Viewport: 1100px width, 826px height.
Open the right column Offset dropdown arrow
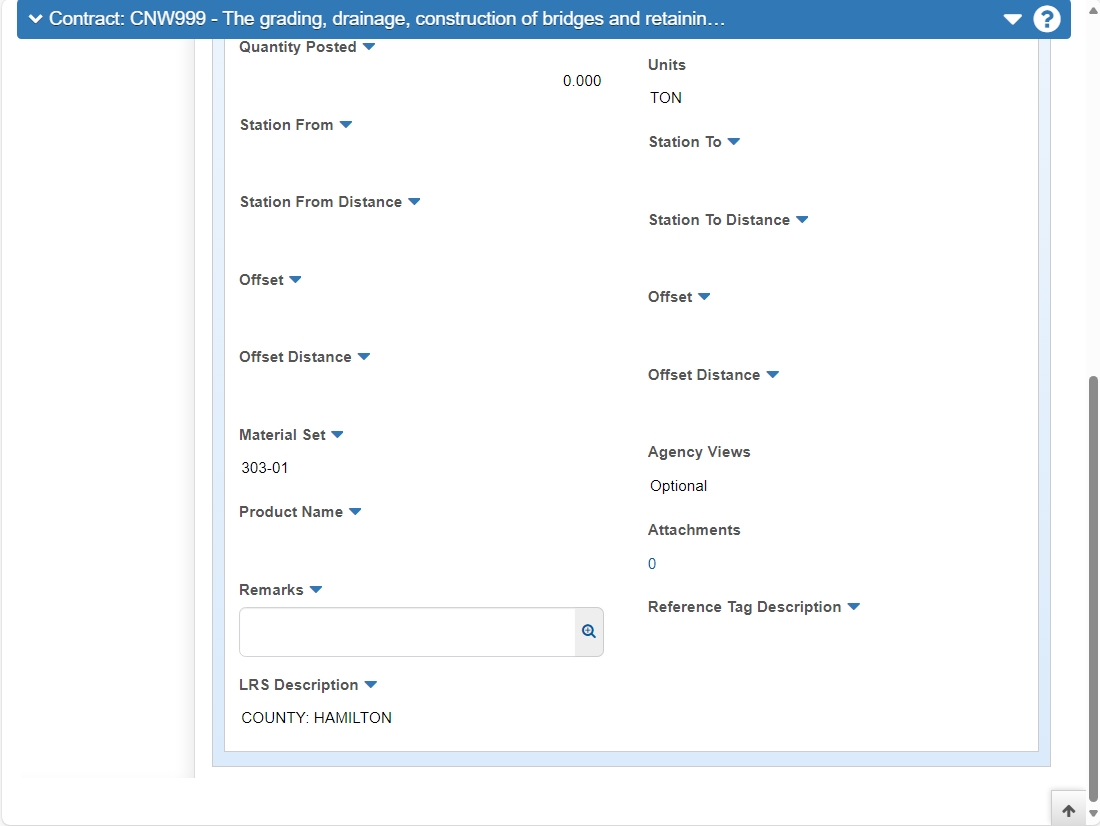point(704,297)
